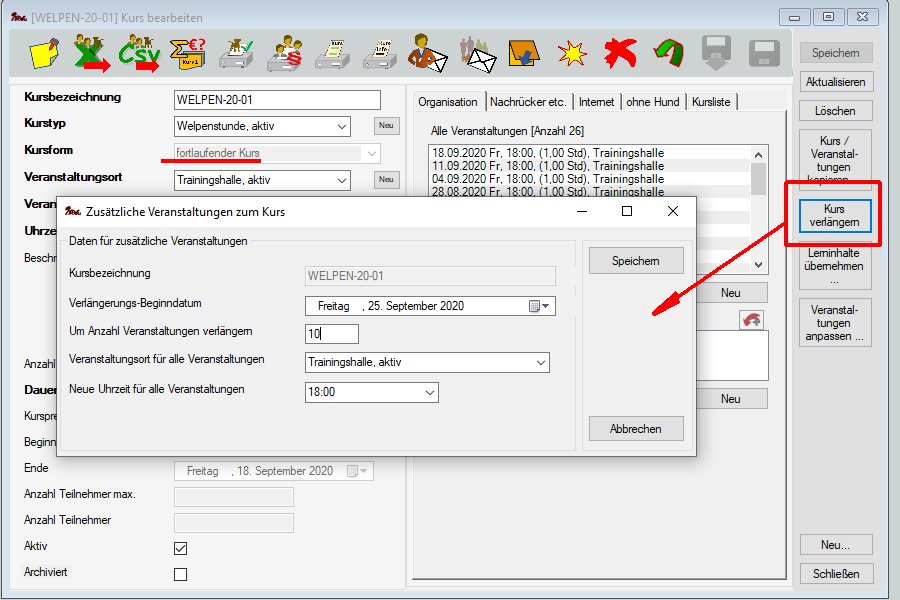Open the Kurstyp dropdown
This screenshot has width=900, height=600.
[x=342, y=127]
